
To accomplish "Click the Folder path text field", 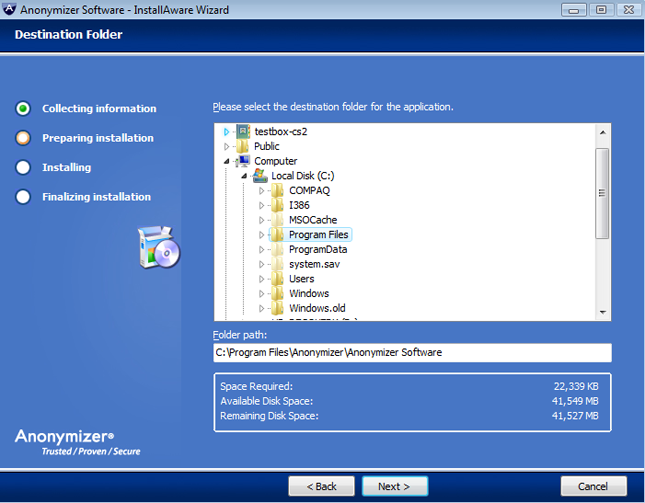I will pyautogui.click(x=412, y=352).
